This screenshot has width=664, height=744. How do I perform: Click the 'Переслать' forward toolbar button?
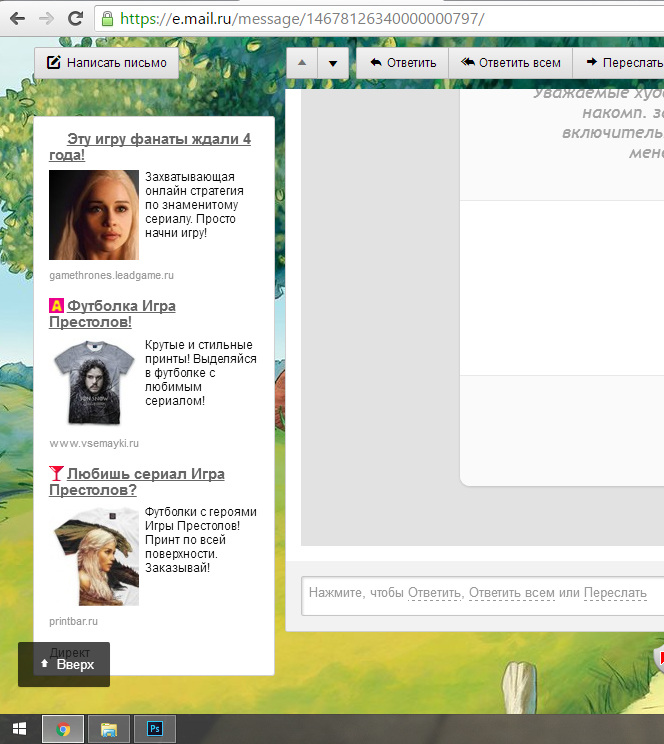(618, 63)
